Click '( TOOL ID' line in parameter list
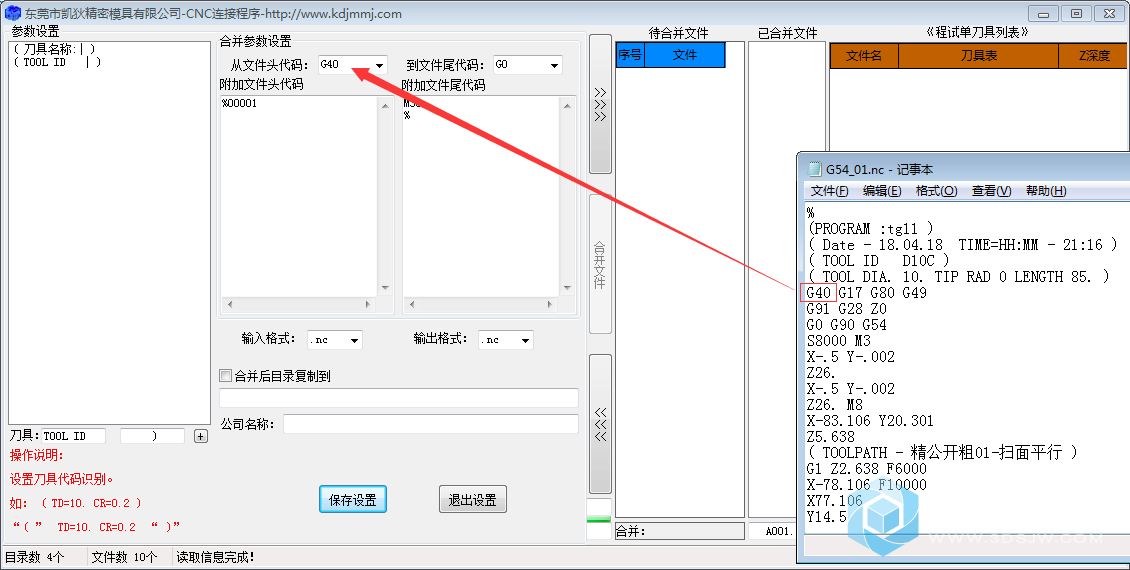The image size is (1130, 570). [x=57, y=63]
